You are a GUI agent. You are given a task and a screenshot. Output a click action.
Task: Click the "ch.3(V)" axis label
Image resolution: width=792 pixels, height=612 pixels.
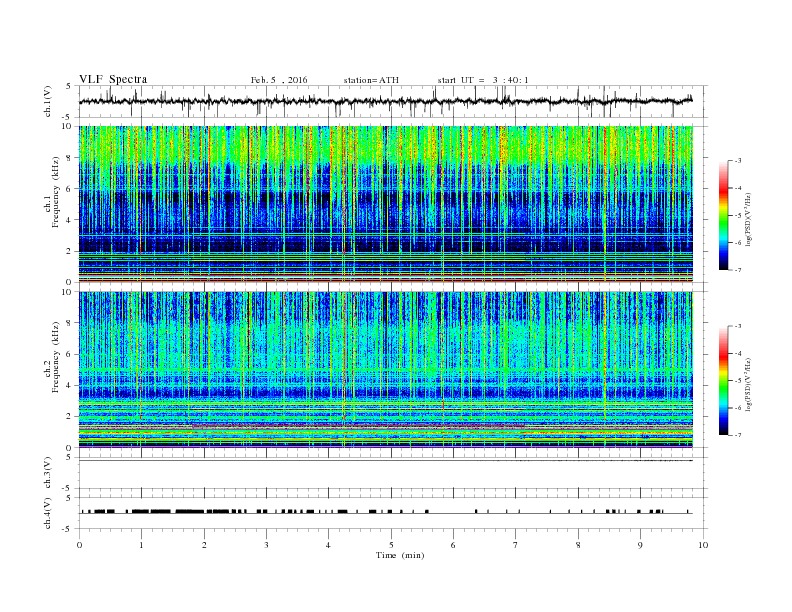(48, 473)
